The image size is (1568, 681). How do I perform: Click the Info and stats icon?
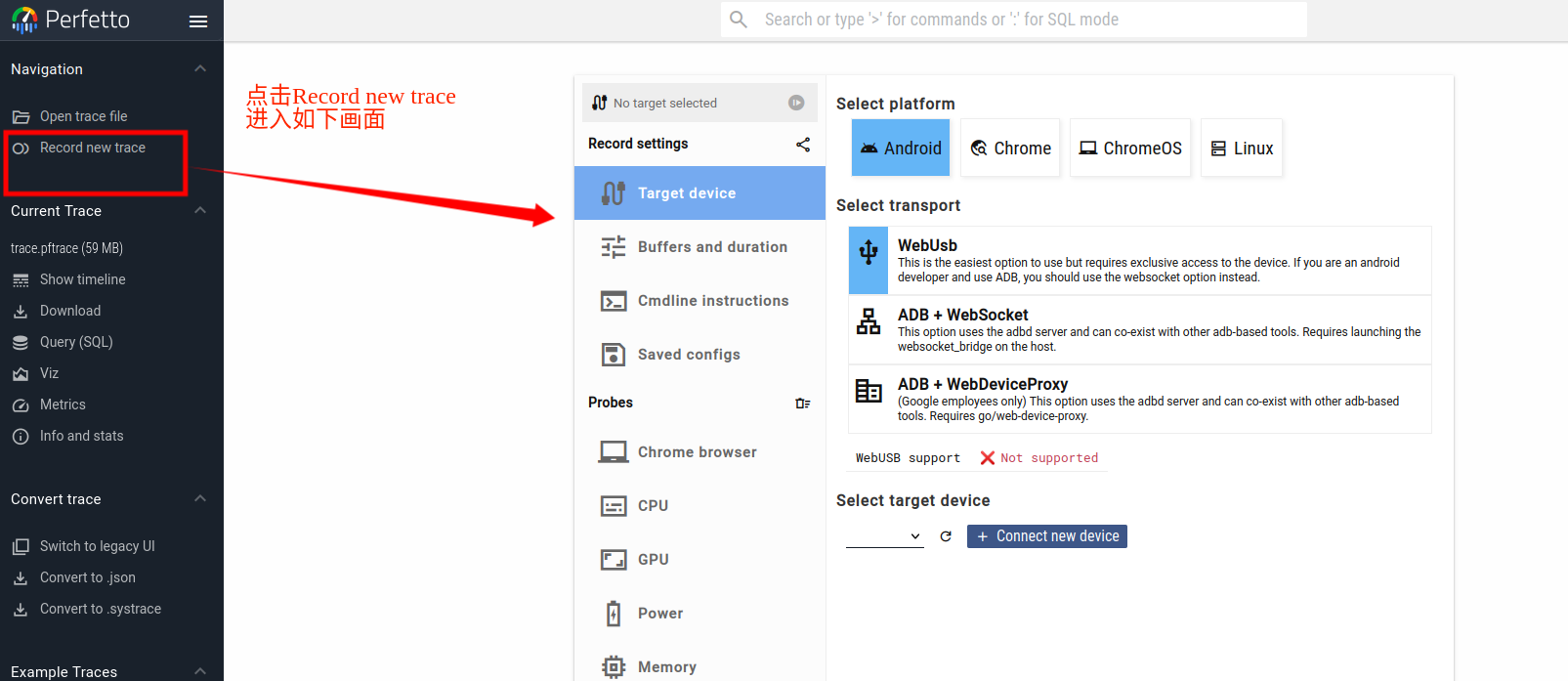point(21,436)
